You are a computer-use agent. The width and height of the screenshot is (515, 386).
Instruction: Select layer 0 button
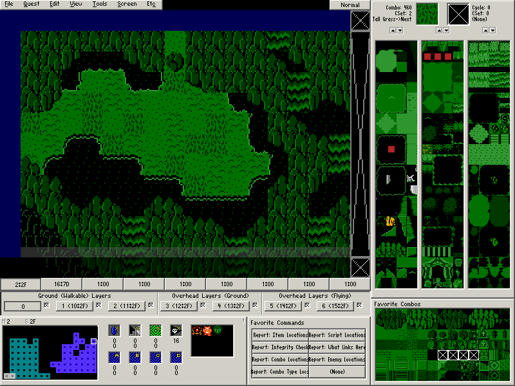(x=23, y=306)
